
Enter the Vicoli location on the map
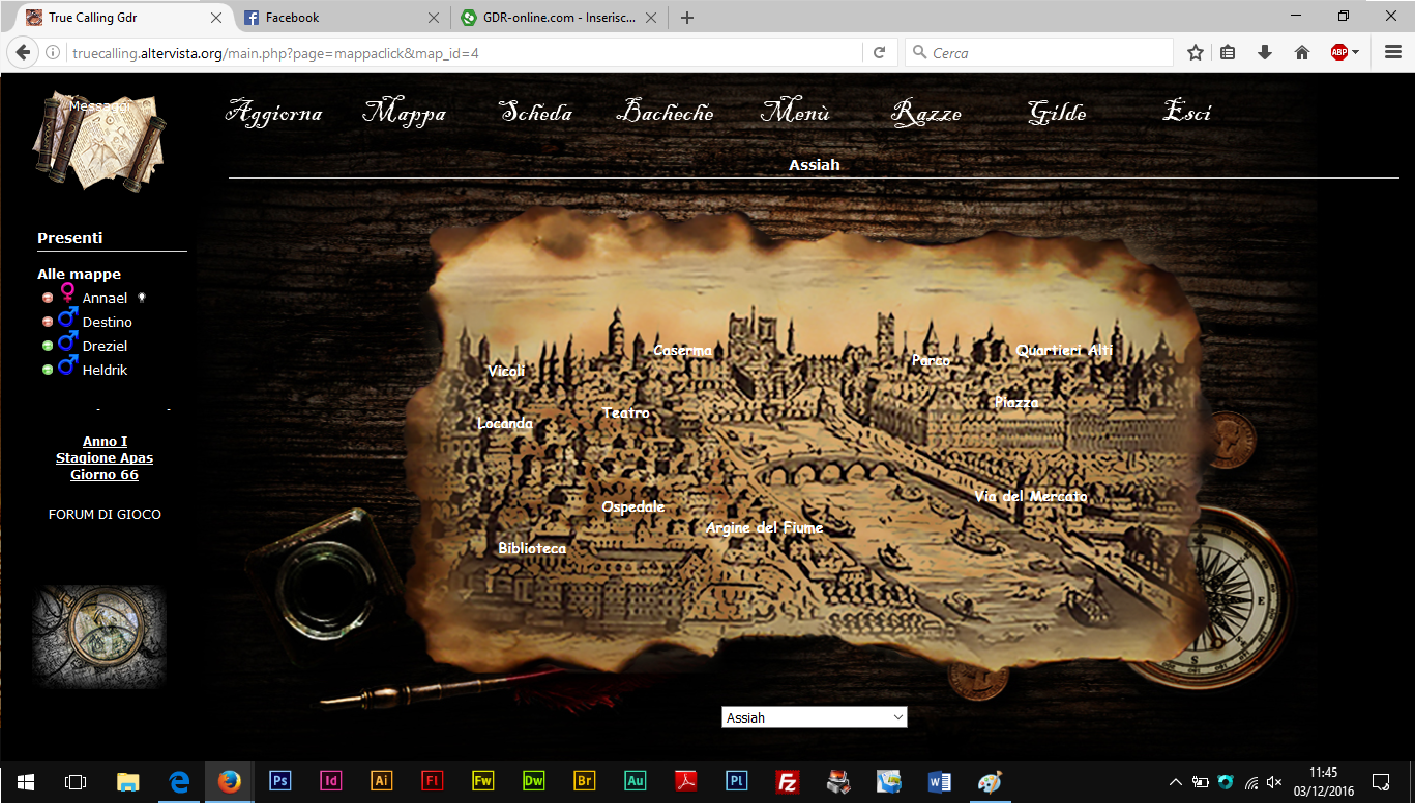pos(507,371)
